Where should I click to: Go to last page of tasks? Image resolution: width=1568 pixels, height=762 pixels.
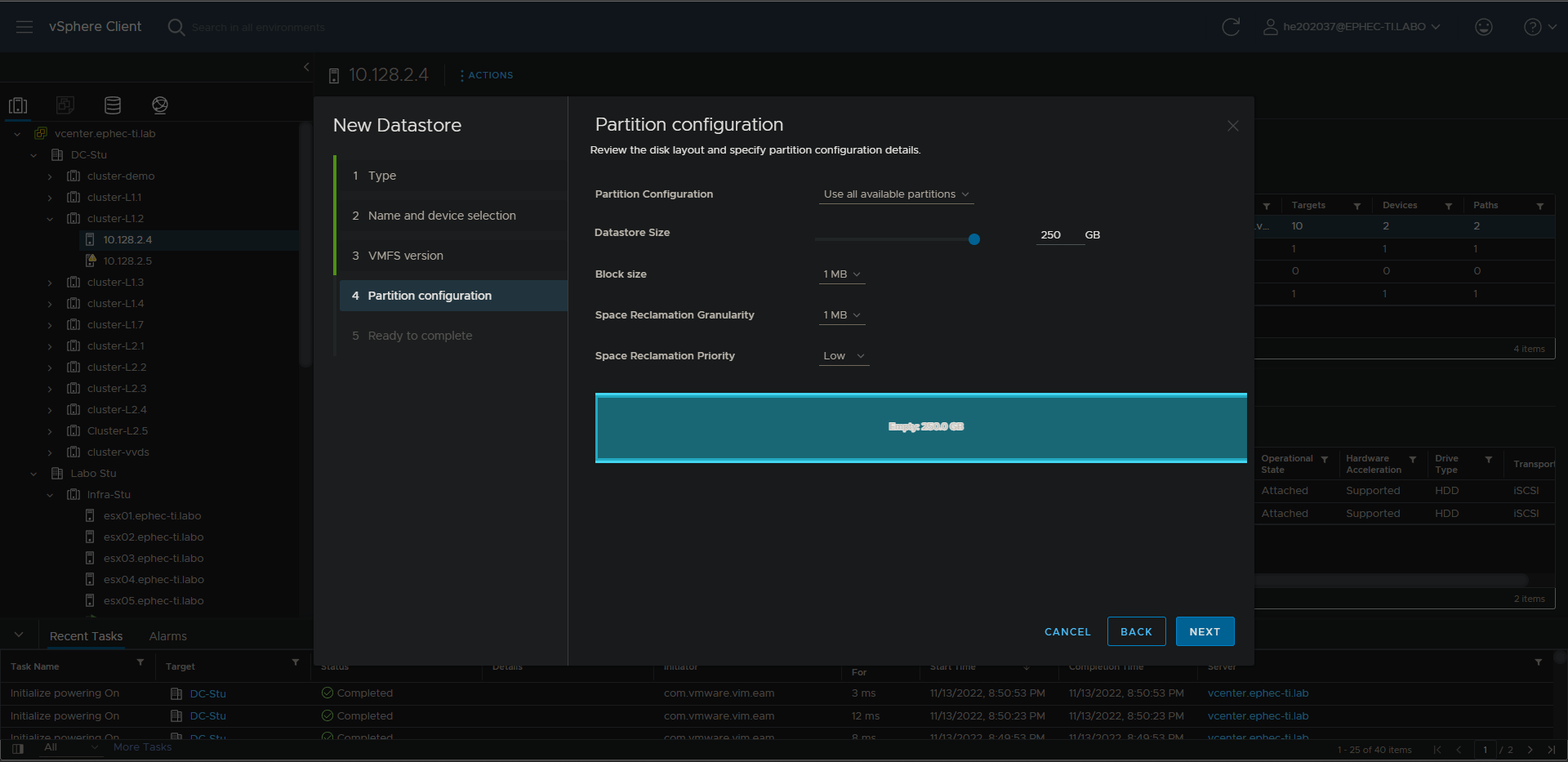point(1551,750)
